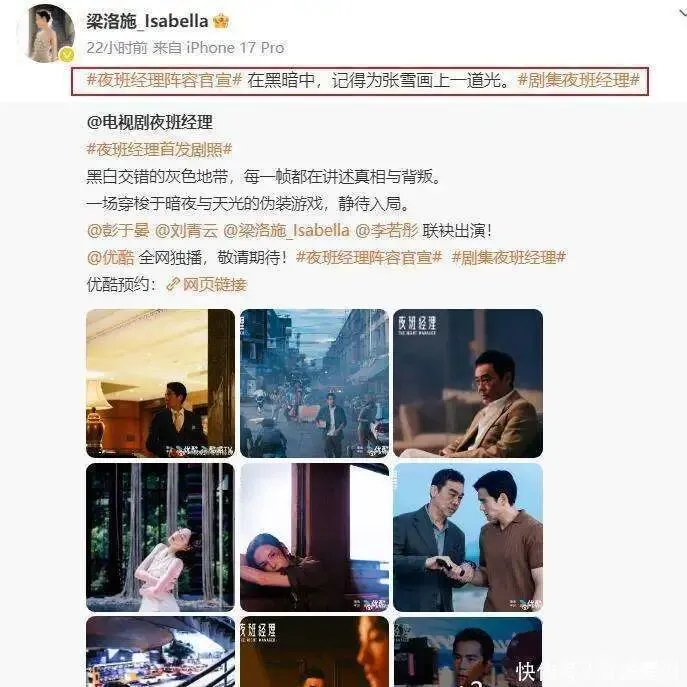Open hotel lobby suit photo thumbnail
Image resolution: width=687 pixels, height=687 pixels.
[x=160, y=383]
